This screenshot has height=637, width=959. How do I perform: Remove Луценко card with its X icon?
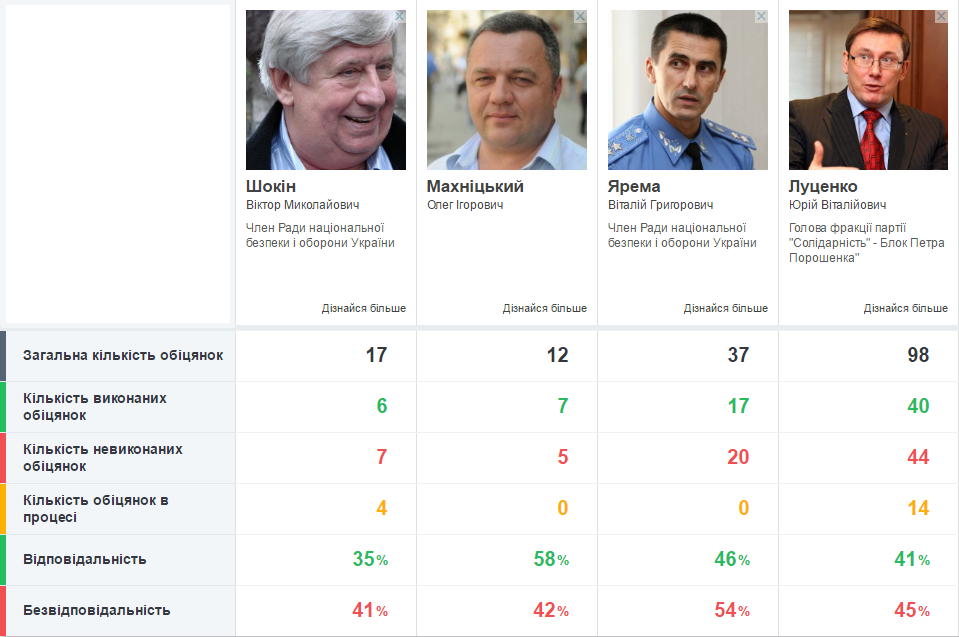click(x=941, y=17)
